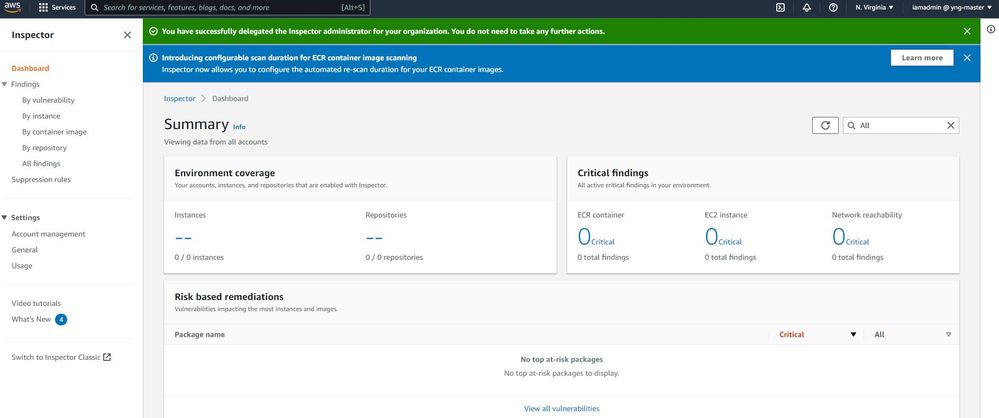Viewport: 999px width, 418px height.
Task: Open Usage settings
Action: [x=22, y=266]
